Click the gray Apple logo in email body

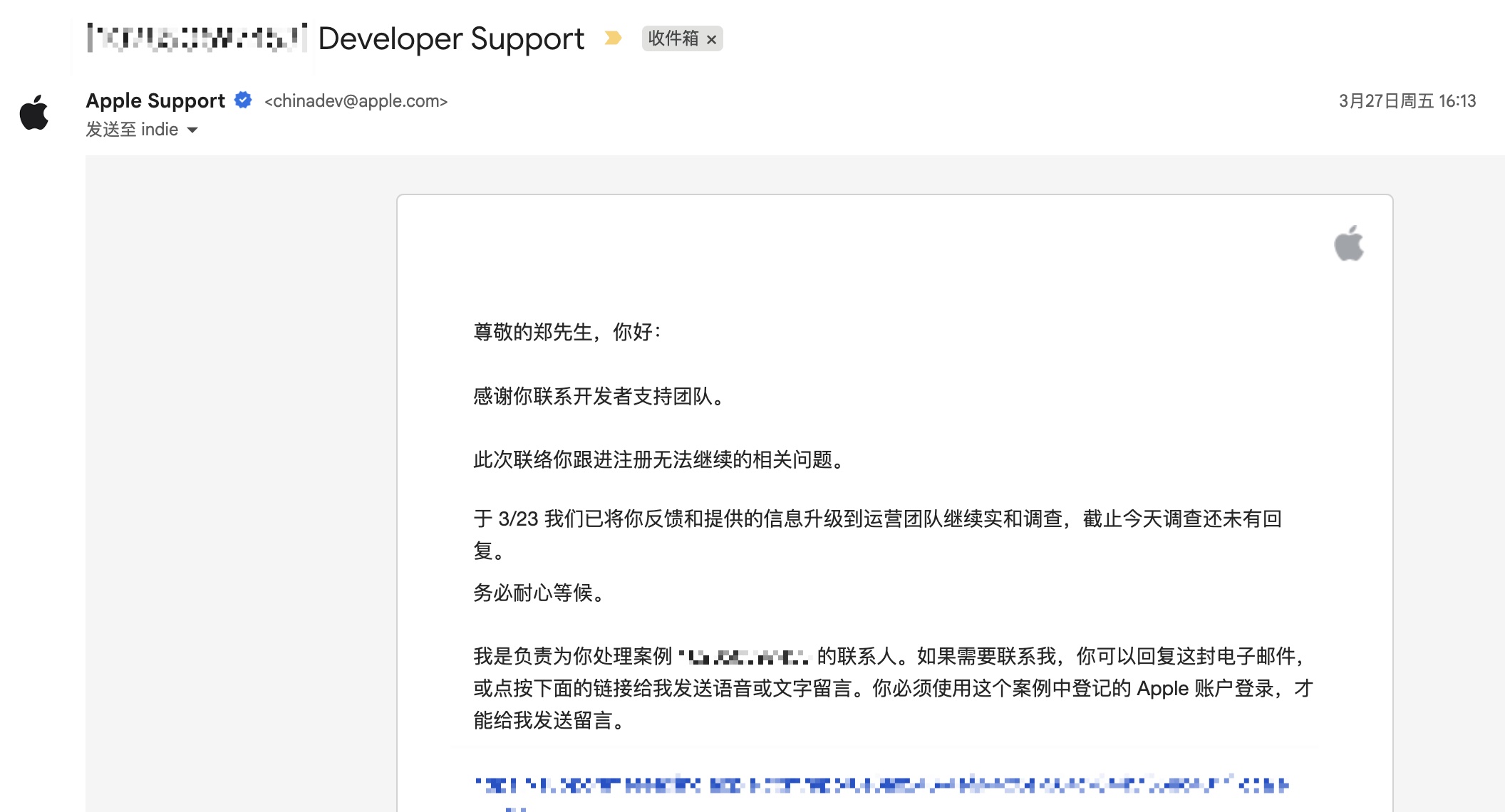point(1349,244)
